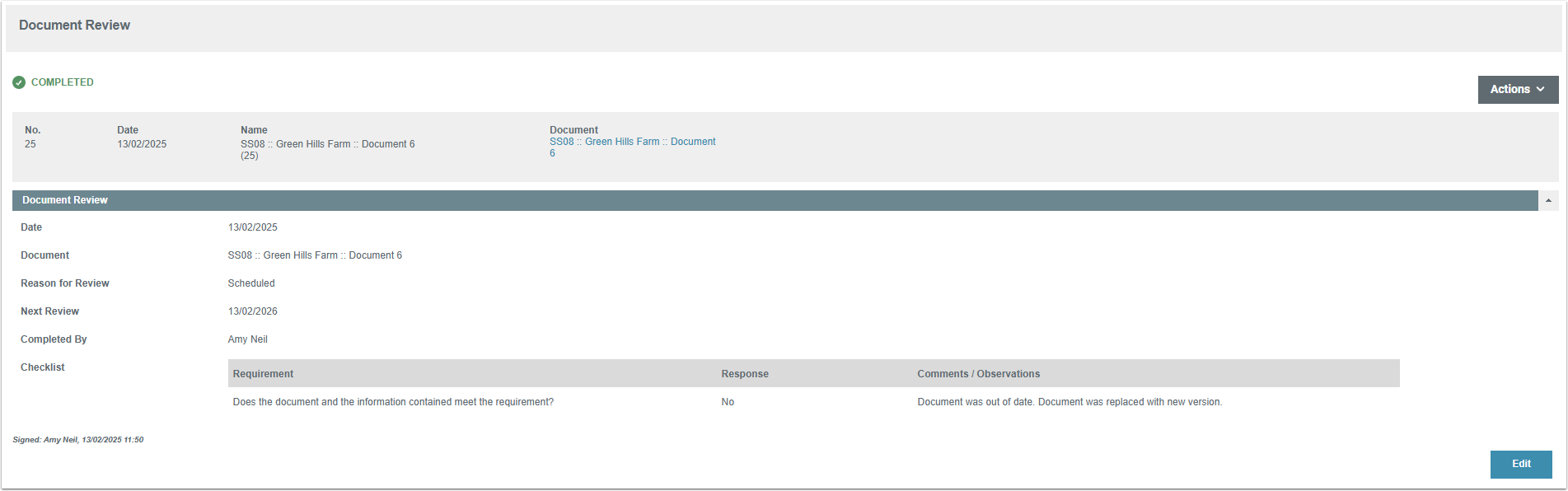Click the Document Review page title
1568x491 pixels.
click(x=74, y=26)
